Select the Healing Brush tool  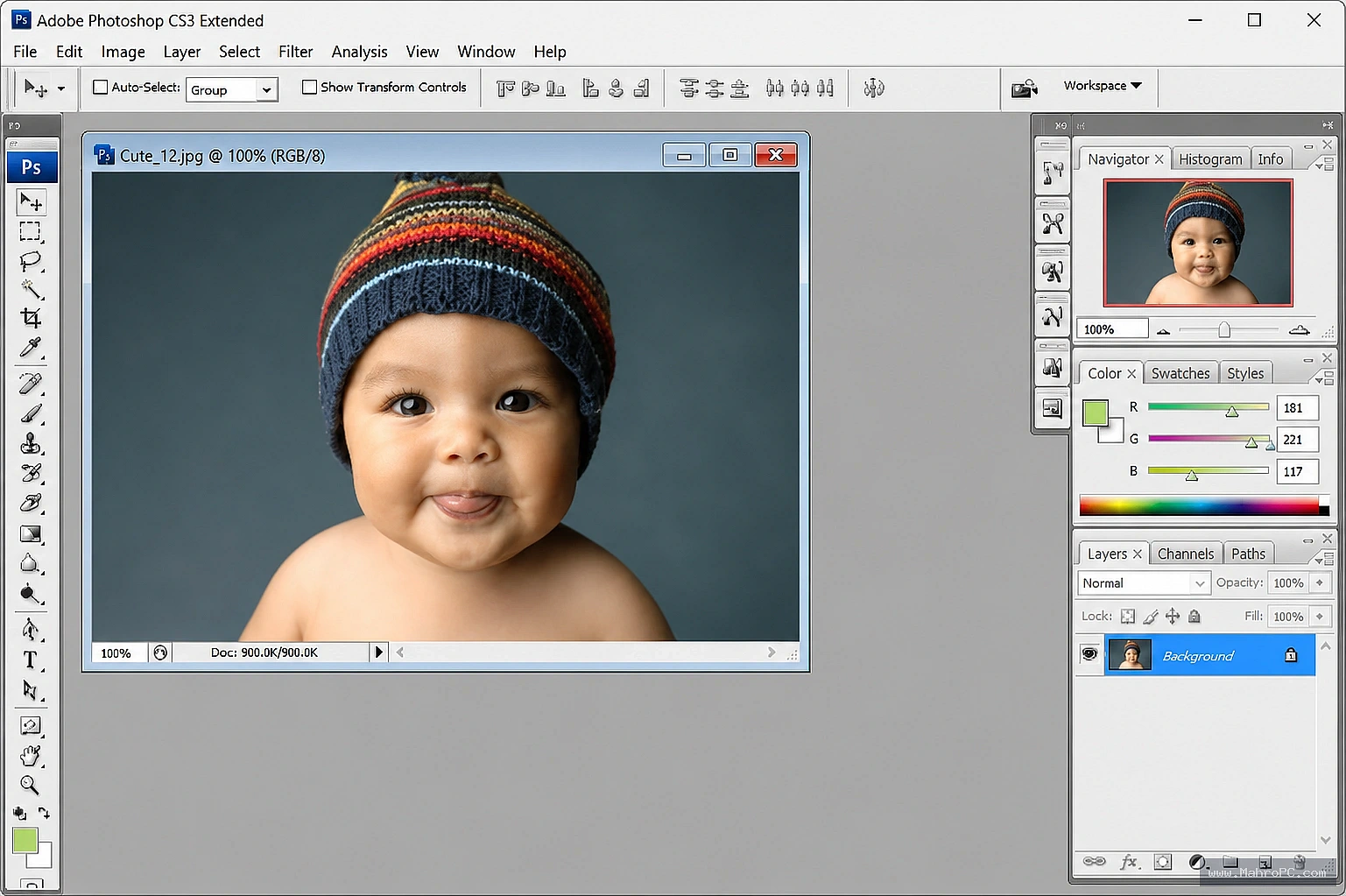click(31, 384)
